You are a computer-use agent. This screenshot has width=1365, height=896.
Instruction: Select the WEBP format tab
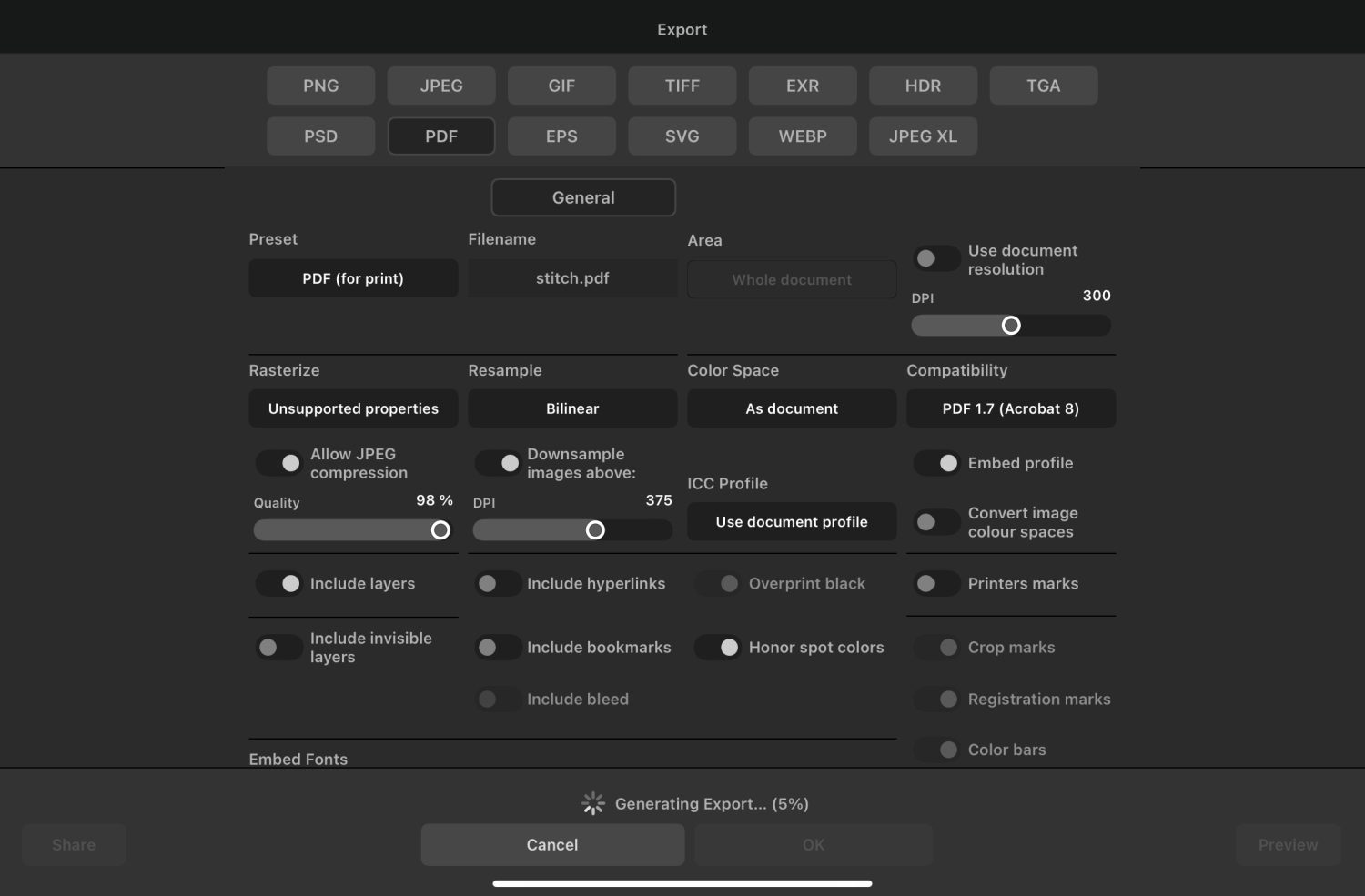point(803,136)
